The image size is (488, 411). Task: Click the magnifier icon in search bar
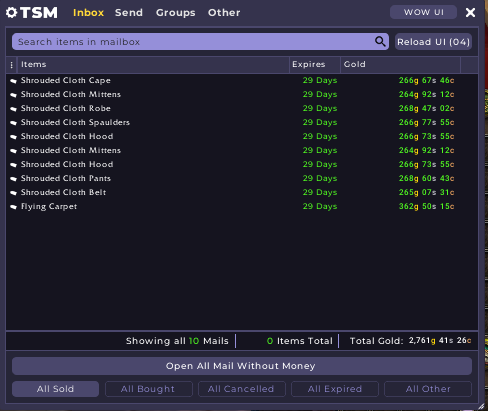tap(380, 42)
